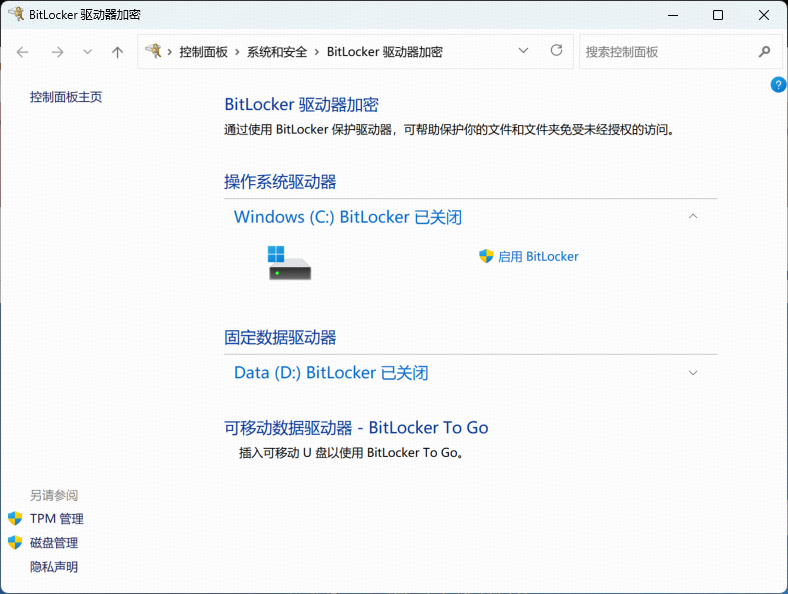Collapse the Windows (C:) drive section
Image resolution: width=788 pixels, height=594 pixels.
click(693, 217)
